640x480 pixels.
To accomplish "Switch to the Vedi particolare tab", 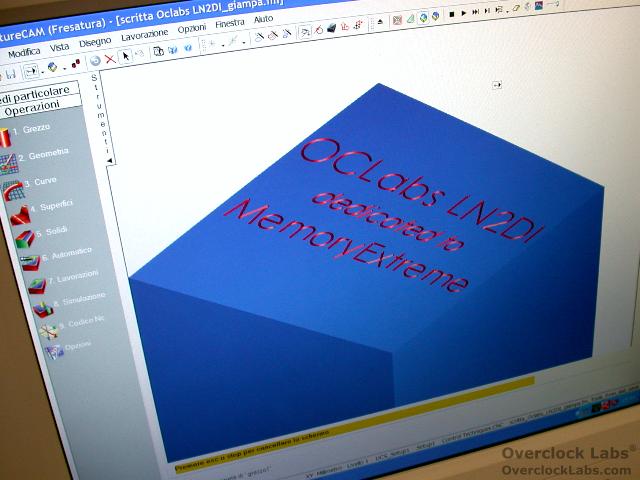I will (34, 94).
